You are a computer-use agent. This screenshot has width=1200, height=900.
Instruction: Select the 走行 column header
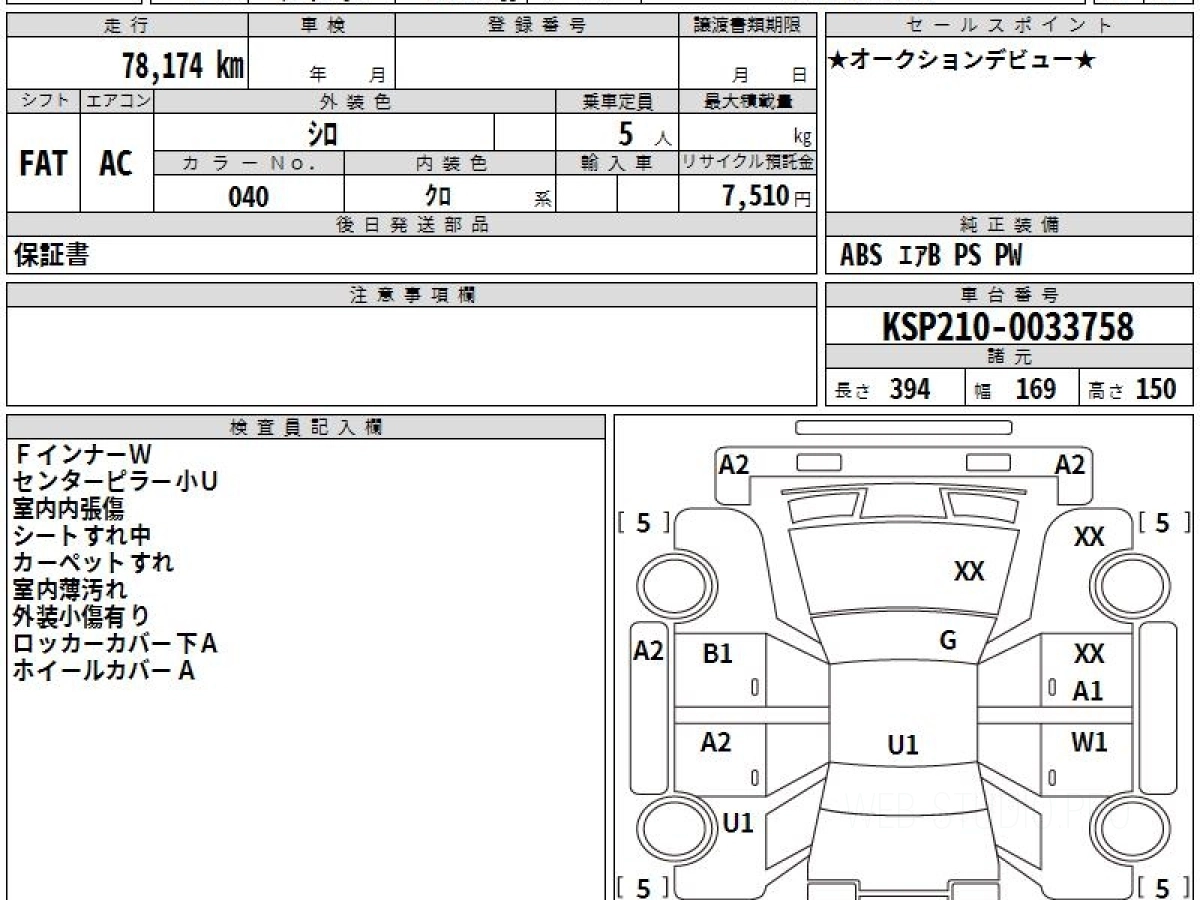127,26
